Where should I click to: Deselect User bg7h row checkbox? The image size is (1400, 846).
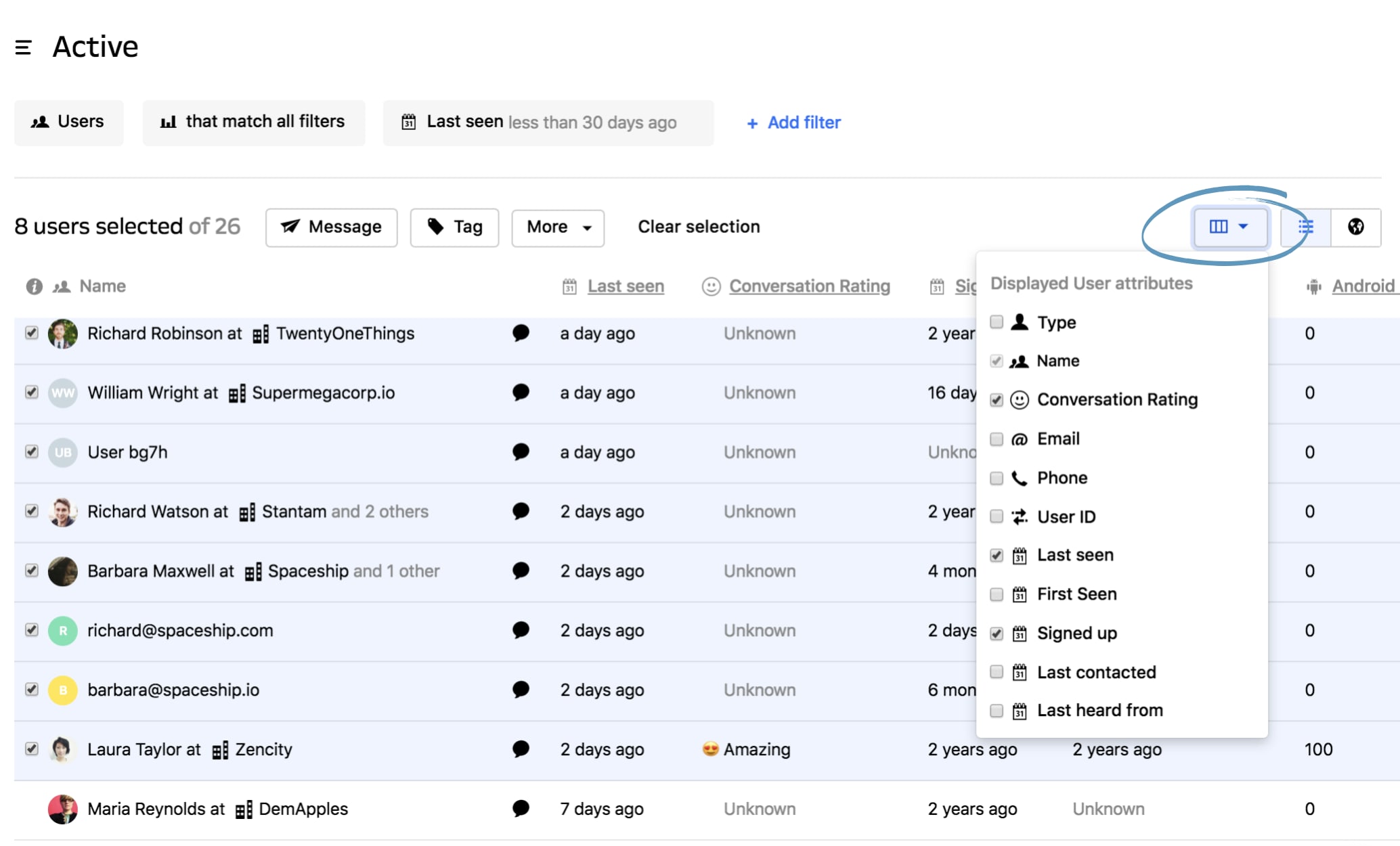[32, 451]
